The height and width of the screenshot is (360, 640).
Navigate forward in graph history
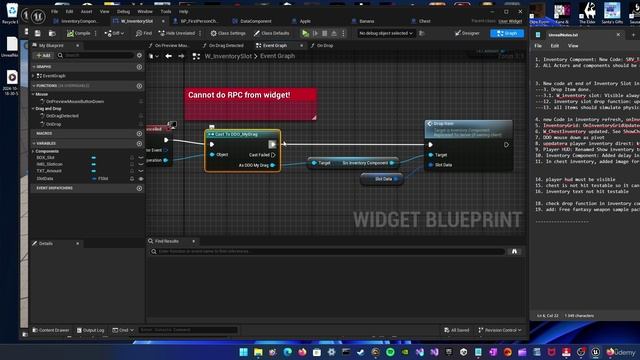point(181,56)
